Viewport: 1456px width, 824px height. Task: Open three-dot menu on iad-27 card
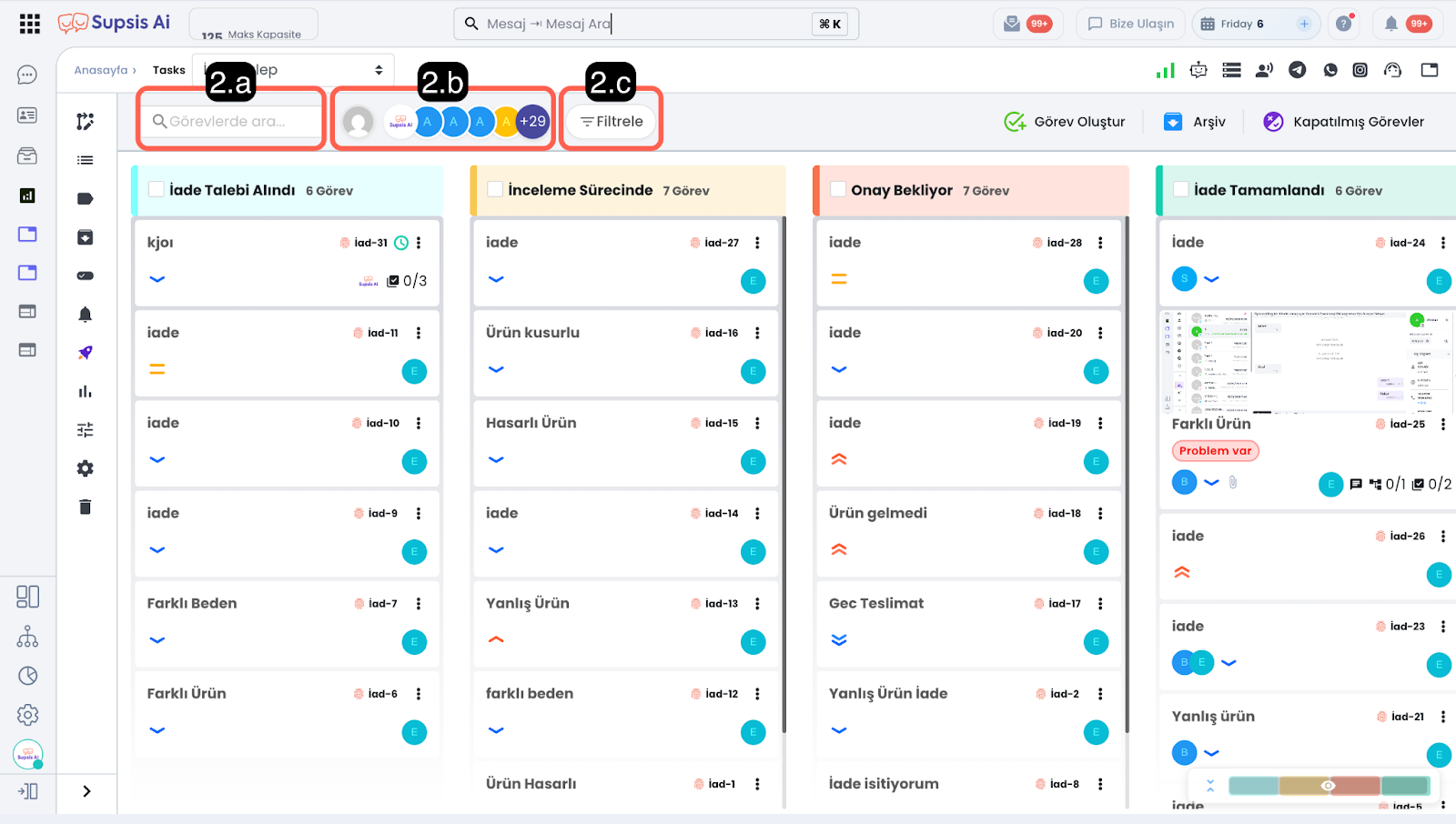757,243
